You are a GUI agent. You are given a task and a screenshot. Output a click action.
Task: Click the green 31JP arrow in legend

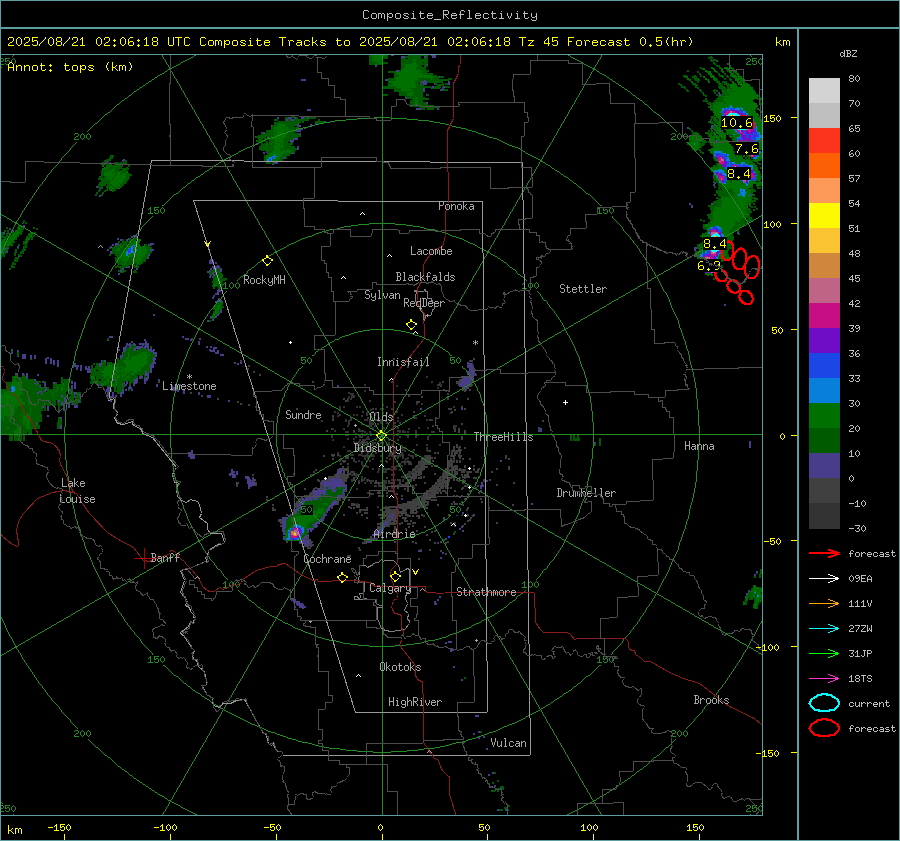point(824,653)
